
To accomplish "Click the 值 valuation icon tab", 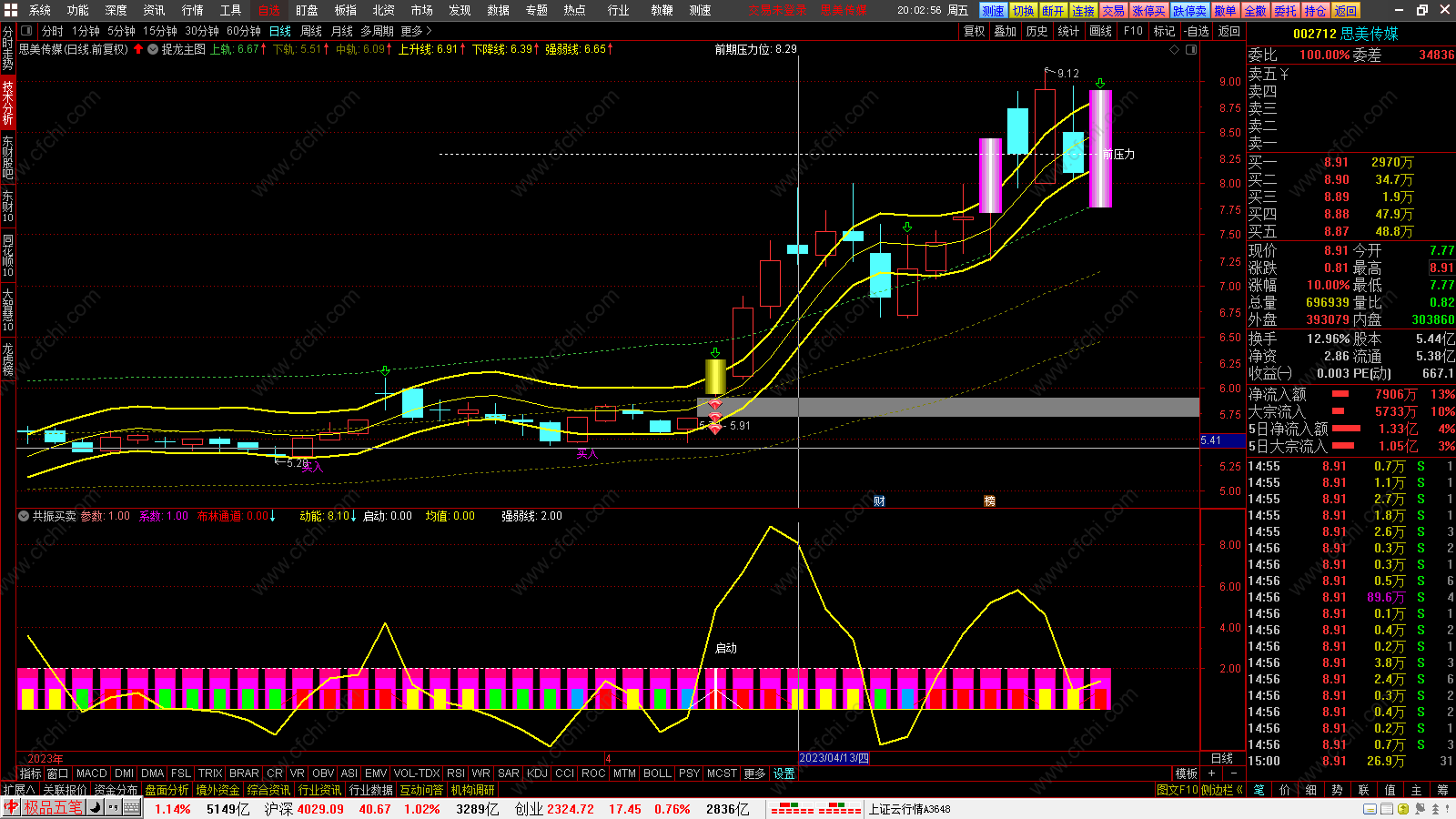I will (x=1390, y=790).
